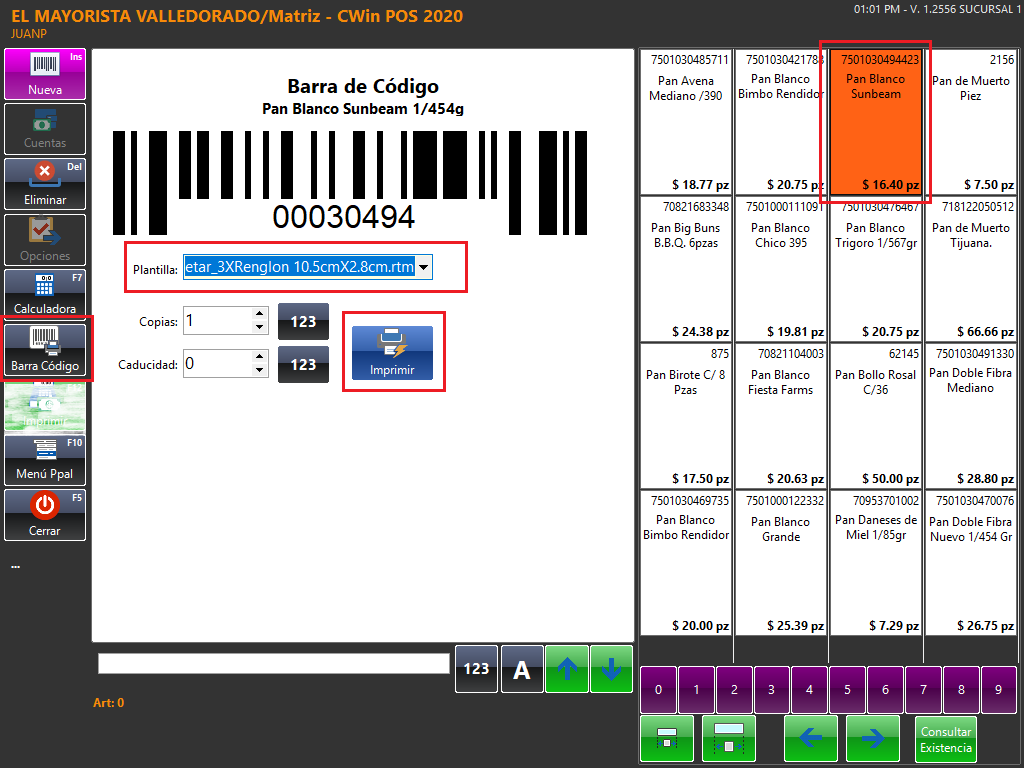The image size is (1024, 768).
Task: Click the search input field below barcode panel
Action: point(273,664)
